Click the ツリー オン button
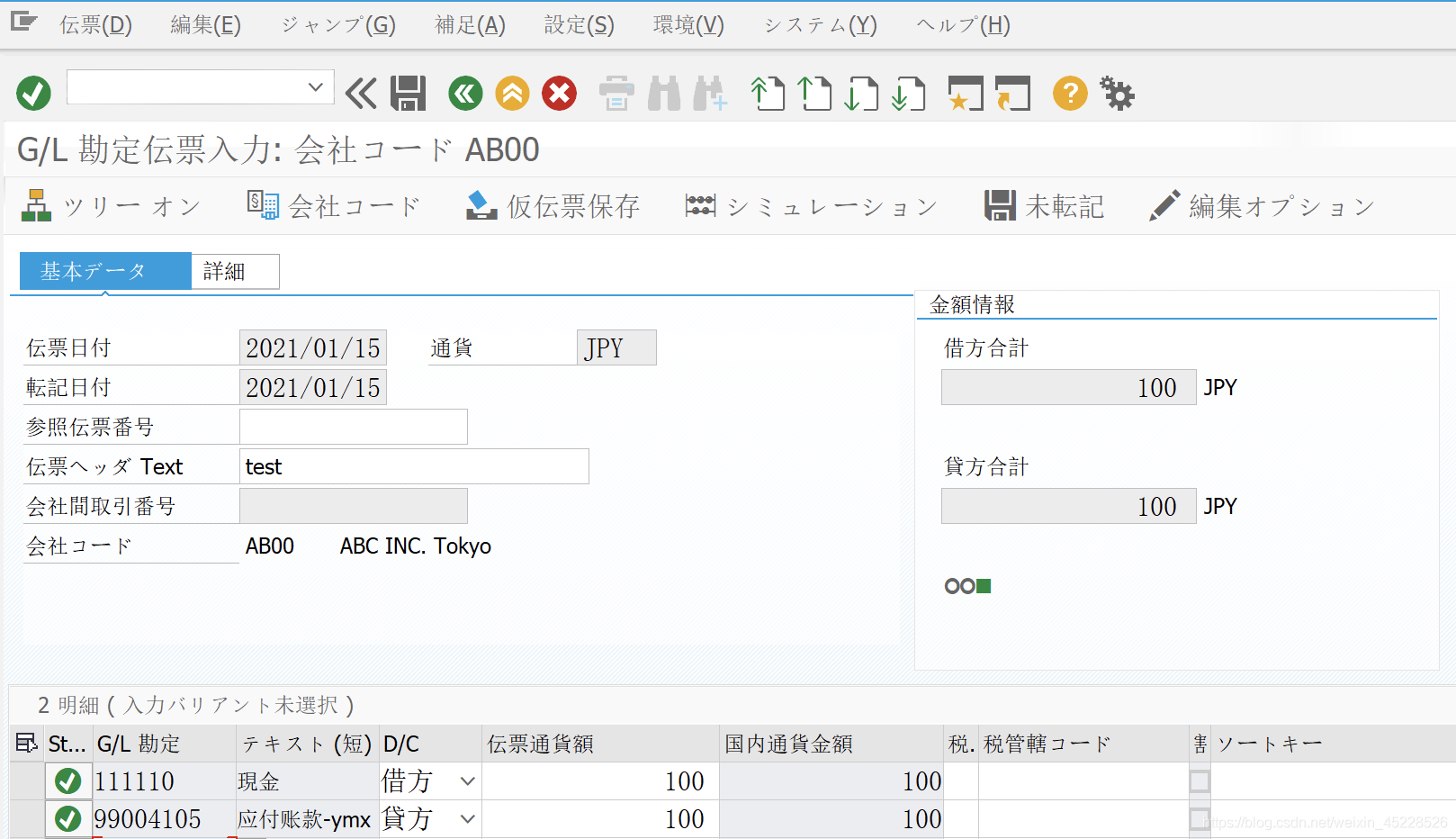 pos(111,206)
